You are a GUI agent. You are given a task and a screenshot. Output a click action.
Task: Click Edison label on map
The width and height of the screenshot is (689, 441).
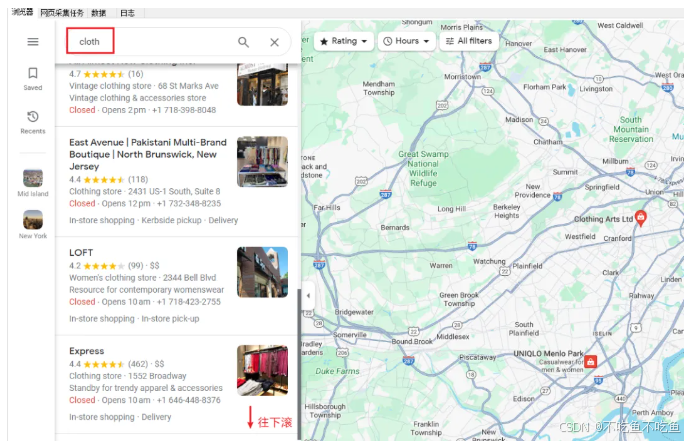[524, 399]
